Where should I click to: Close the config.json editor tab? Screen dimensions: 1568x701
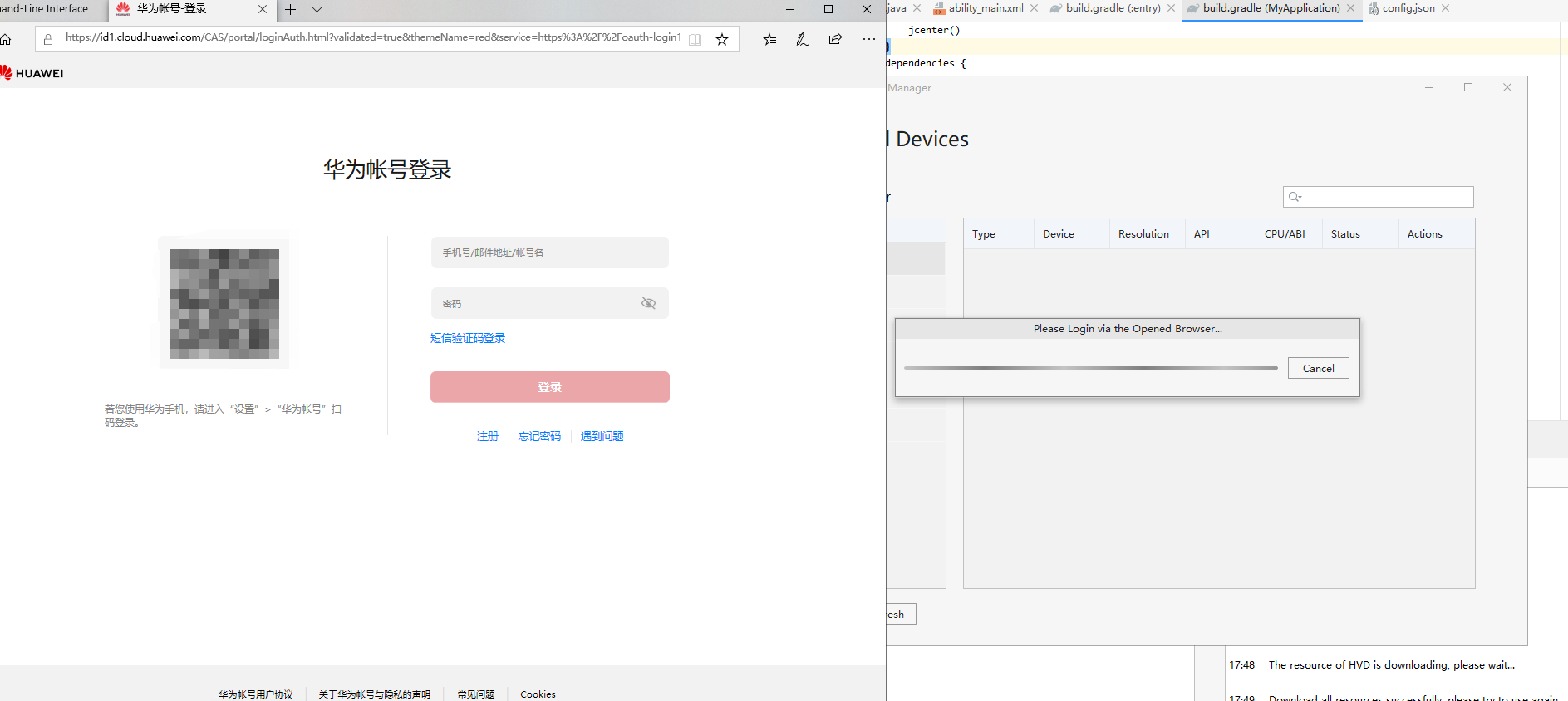coord(1445,8)
